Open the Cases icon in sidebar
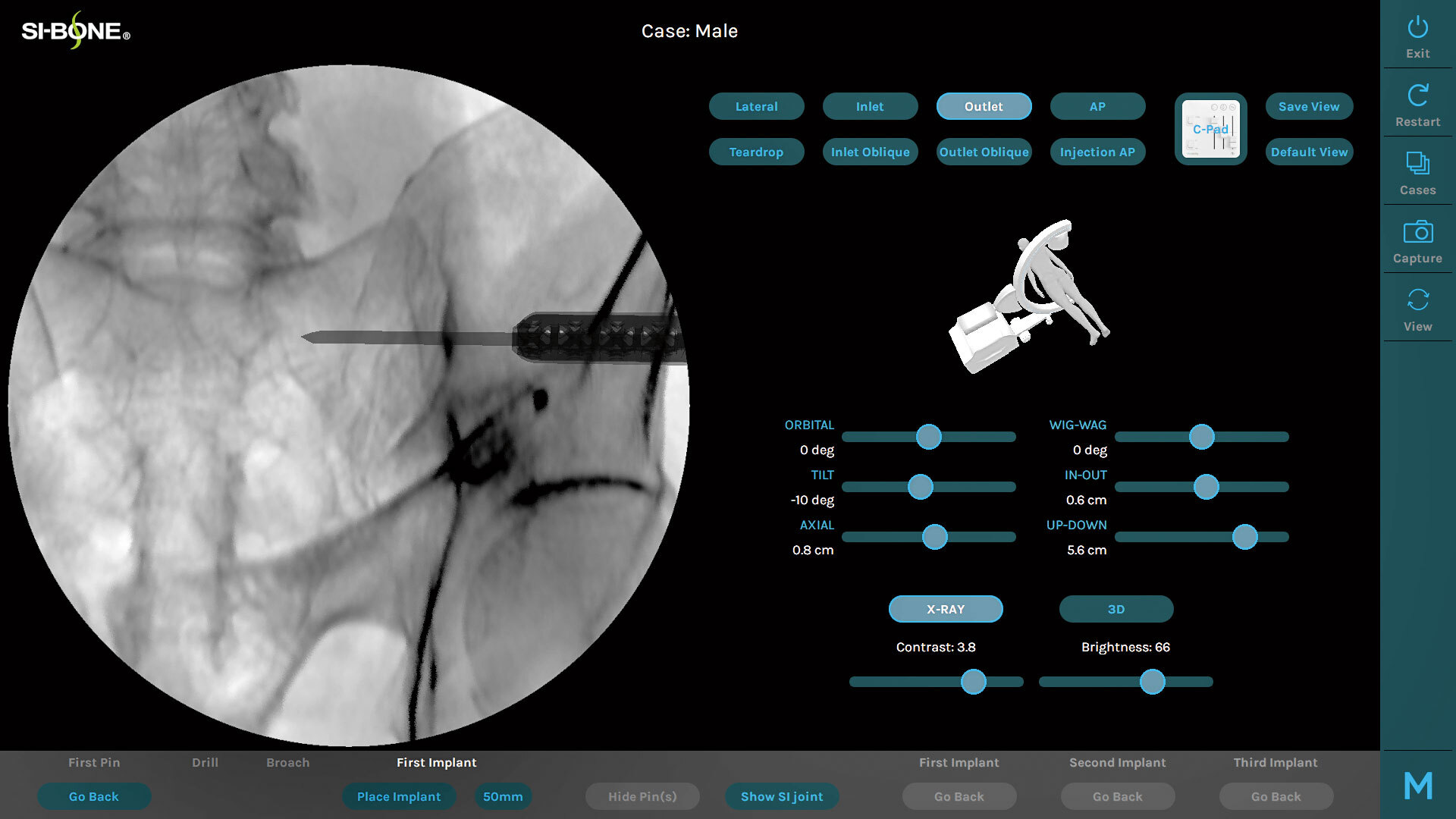This screenshot has height=819, width=1456. click(1417, 165)
